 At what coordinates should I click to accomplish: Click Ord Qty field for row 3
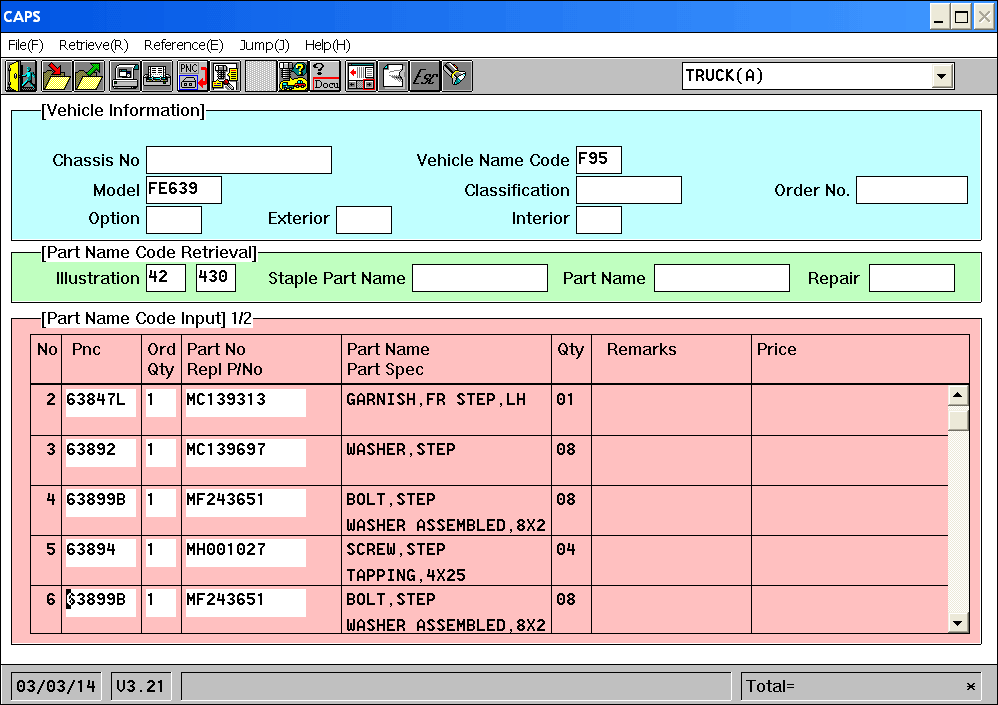tap(161, 452)
